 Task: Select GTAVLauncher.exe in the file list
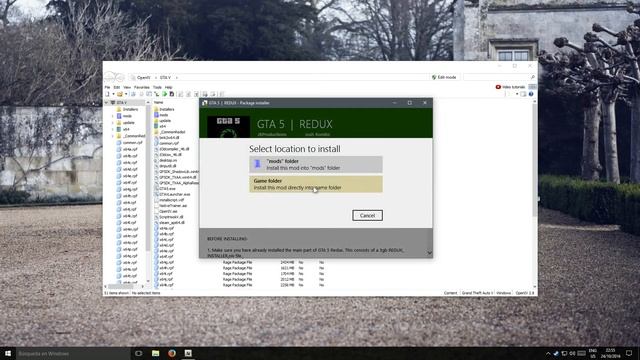click(x=175, y=194)
